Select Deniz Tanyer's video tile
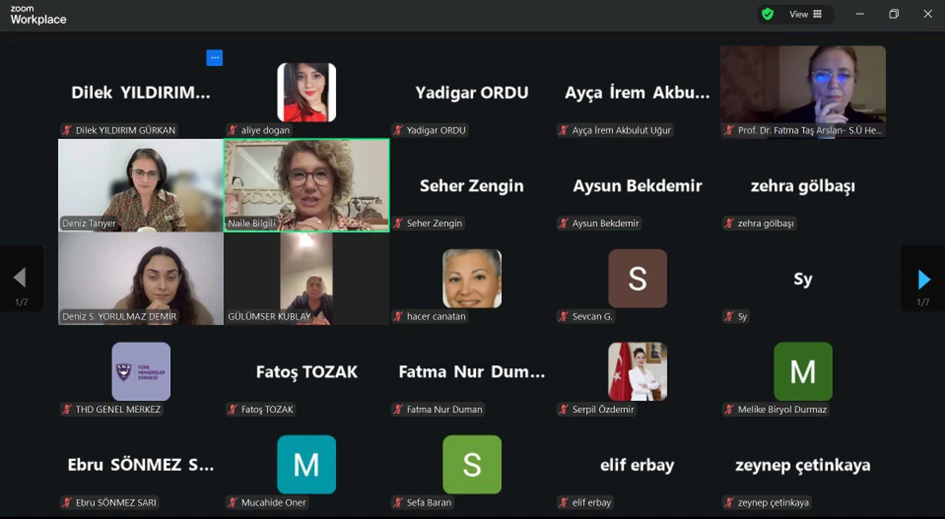Viewport: 945px width, 519px height. pyautogui.click(x=141, y=186)
